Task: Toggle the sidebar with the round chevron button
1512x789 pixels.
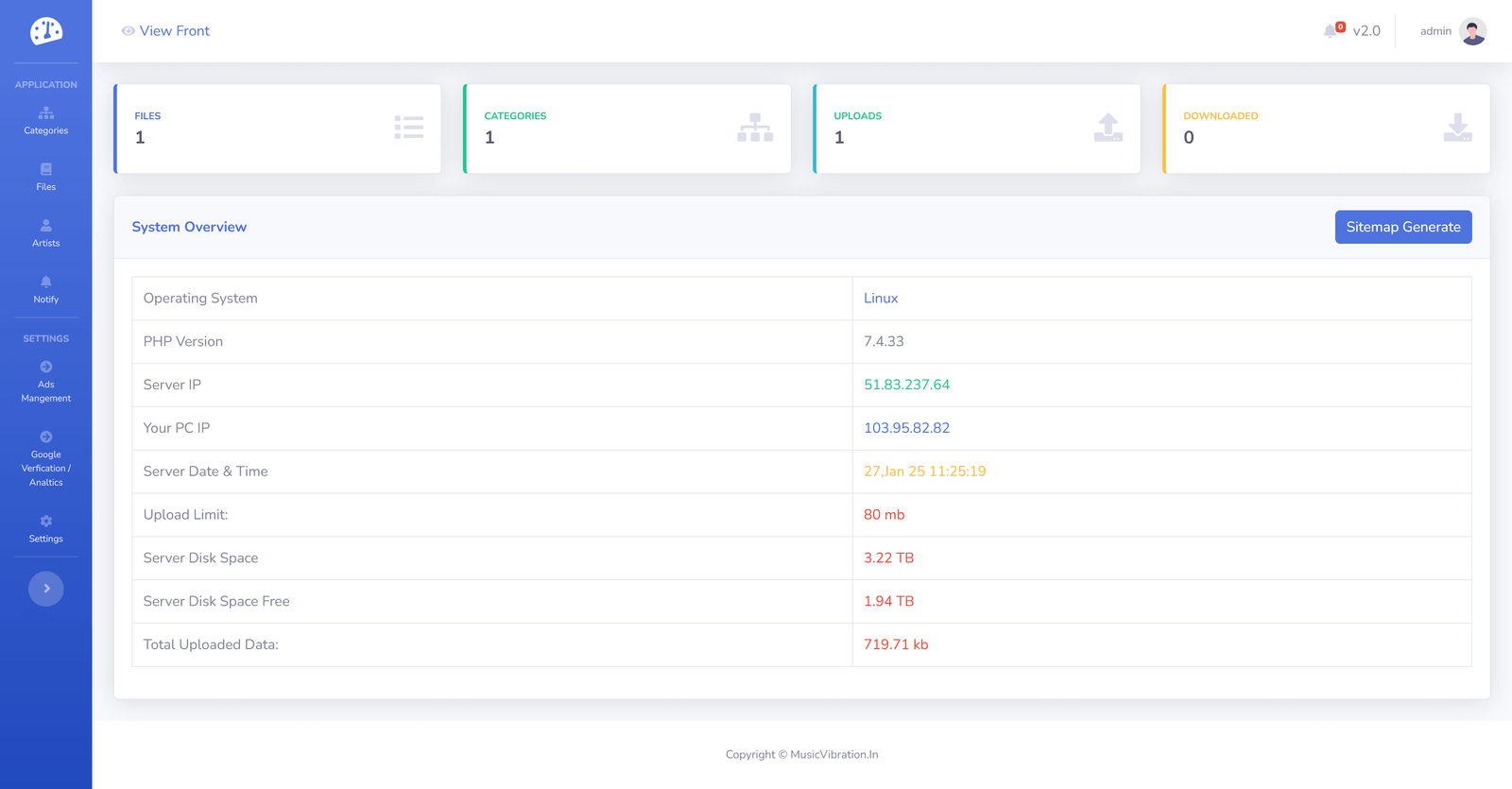Action: tap(45, 589)
